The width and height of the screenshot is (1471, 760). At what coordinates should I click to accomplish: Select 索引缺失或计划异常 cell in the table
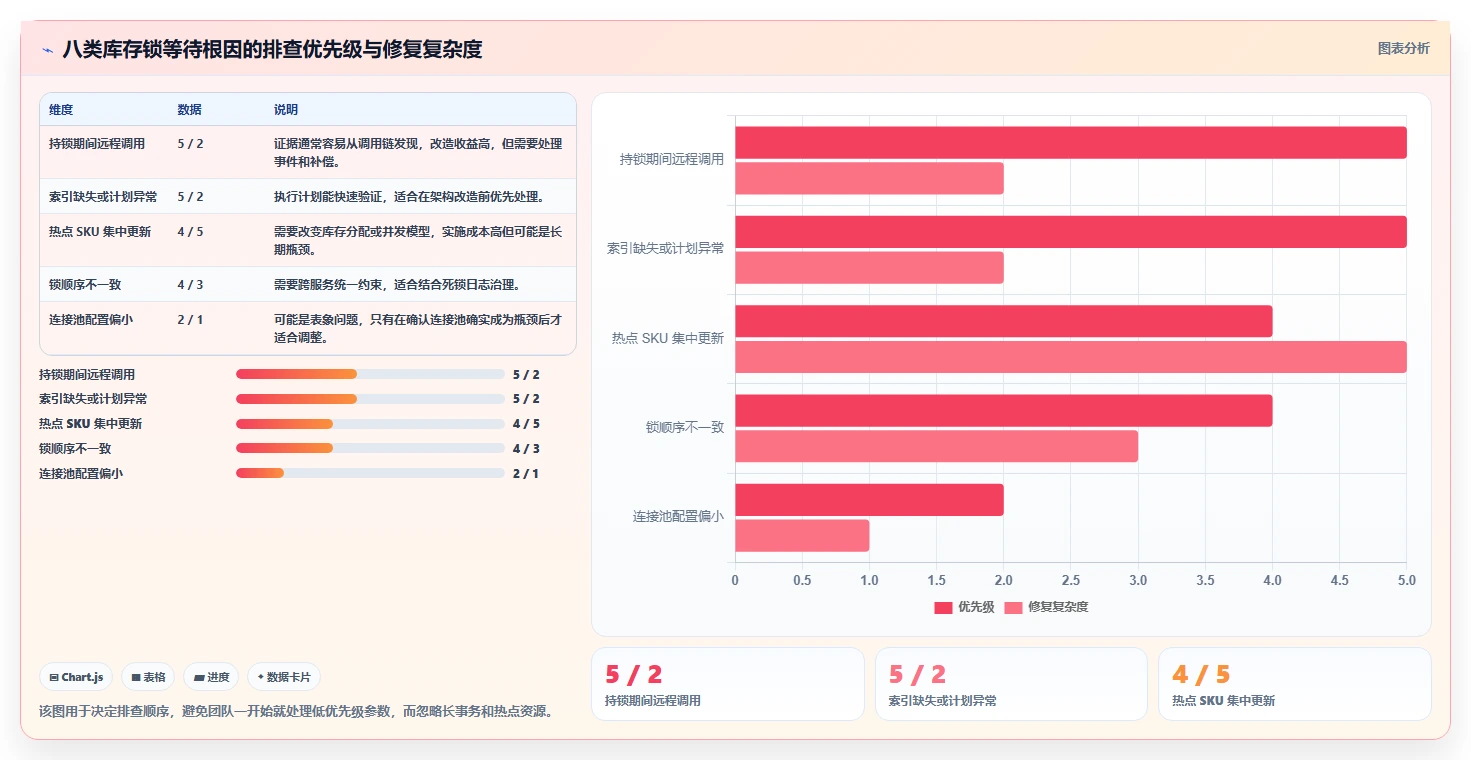point(103,196)
